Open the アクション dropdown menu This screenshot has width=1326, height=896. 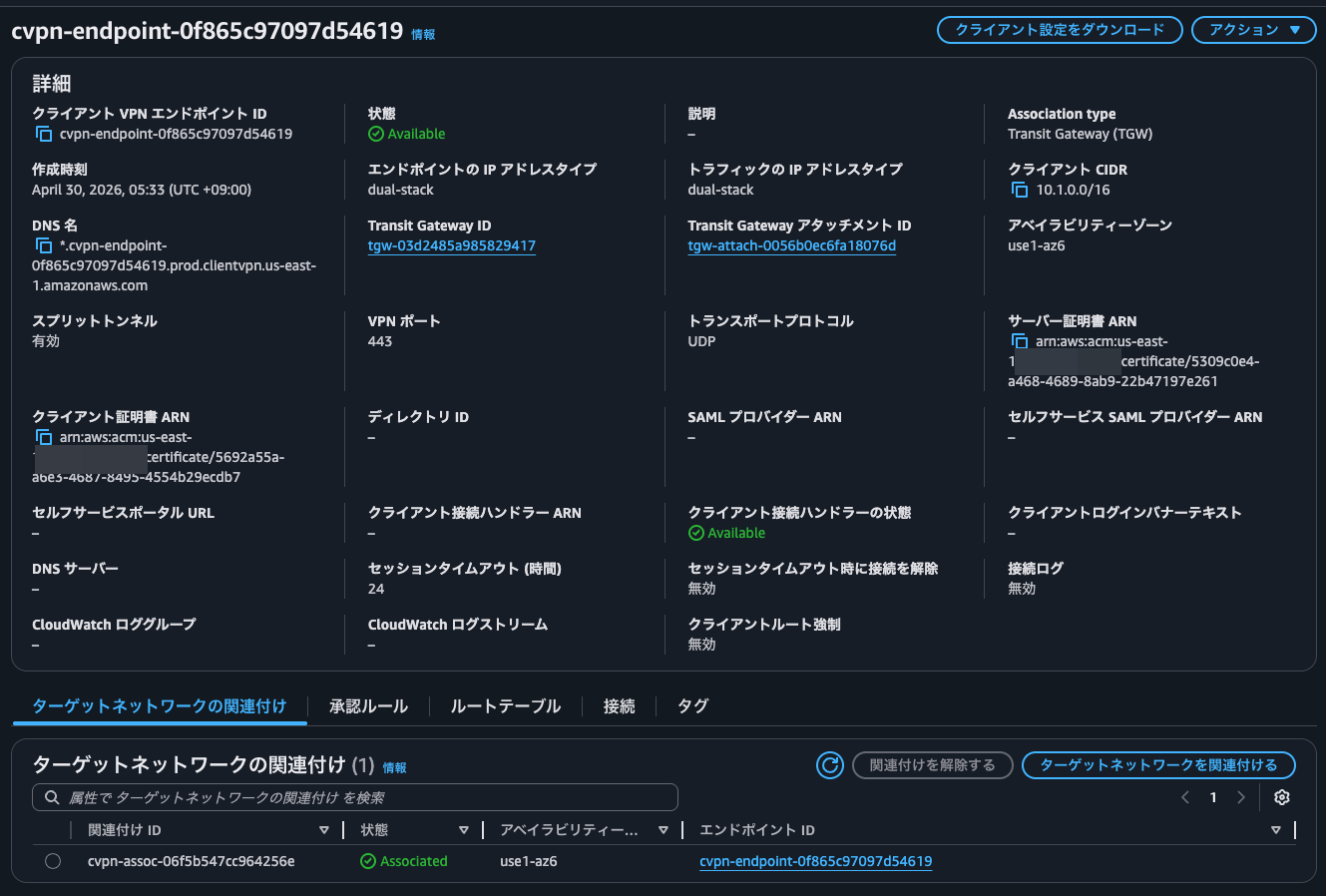point(1253,29)
